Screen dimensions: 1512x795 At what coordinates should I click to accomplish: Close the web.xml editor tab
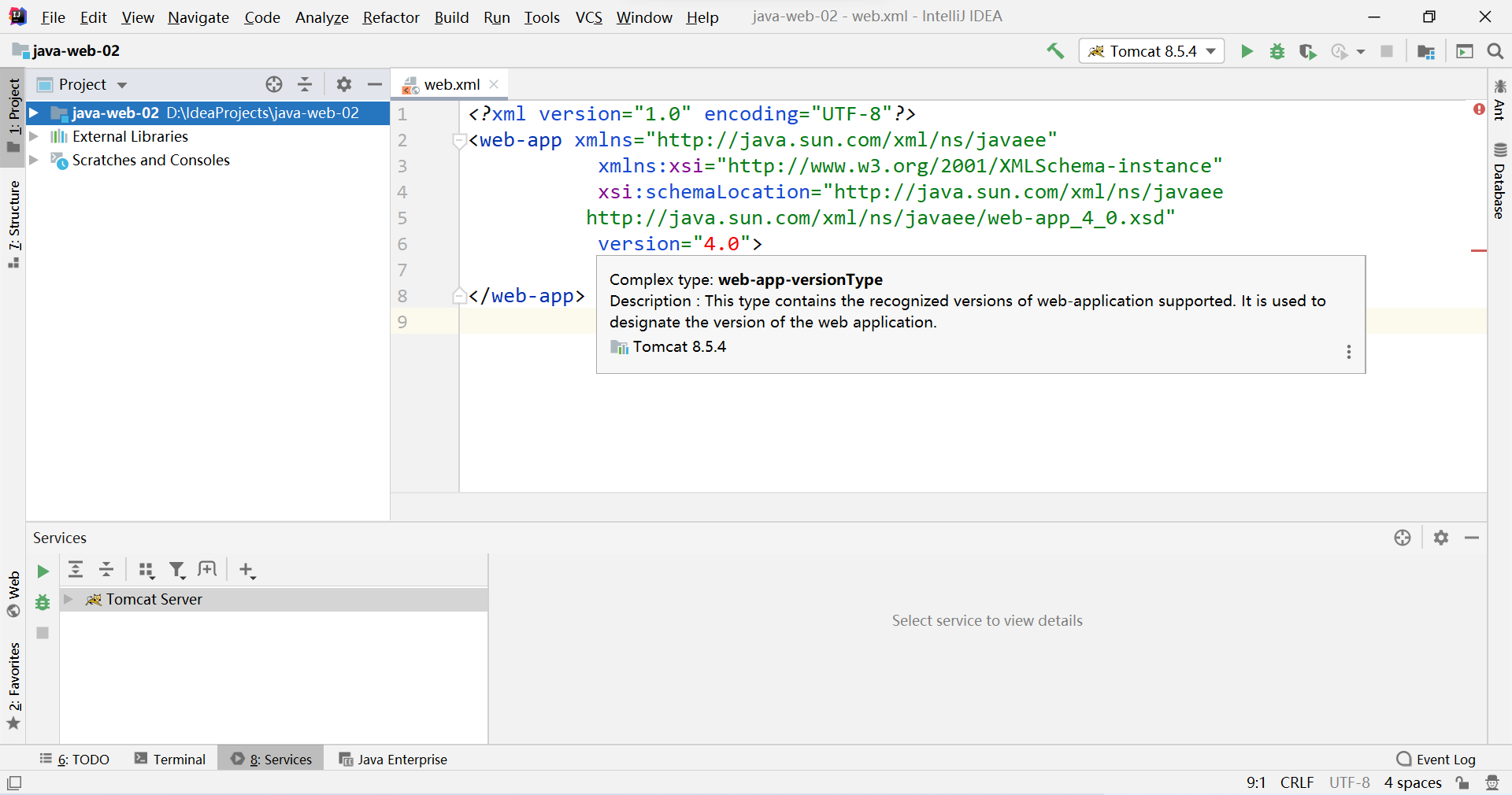click(494, 84)
